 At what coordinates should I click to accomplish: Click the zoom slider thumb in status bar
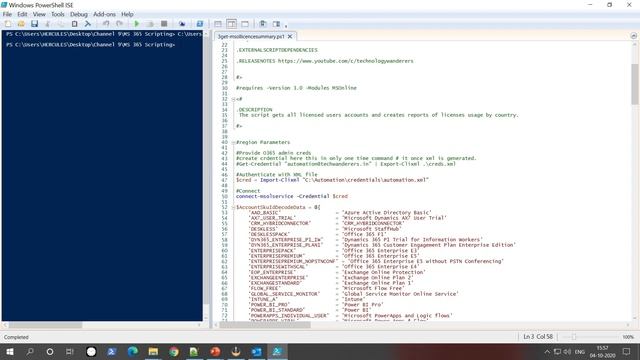[x=574, y=337]
